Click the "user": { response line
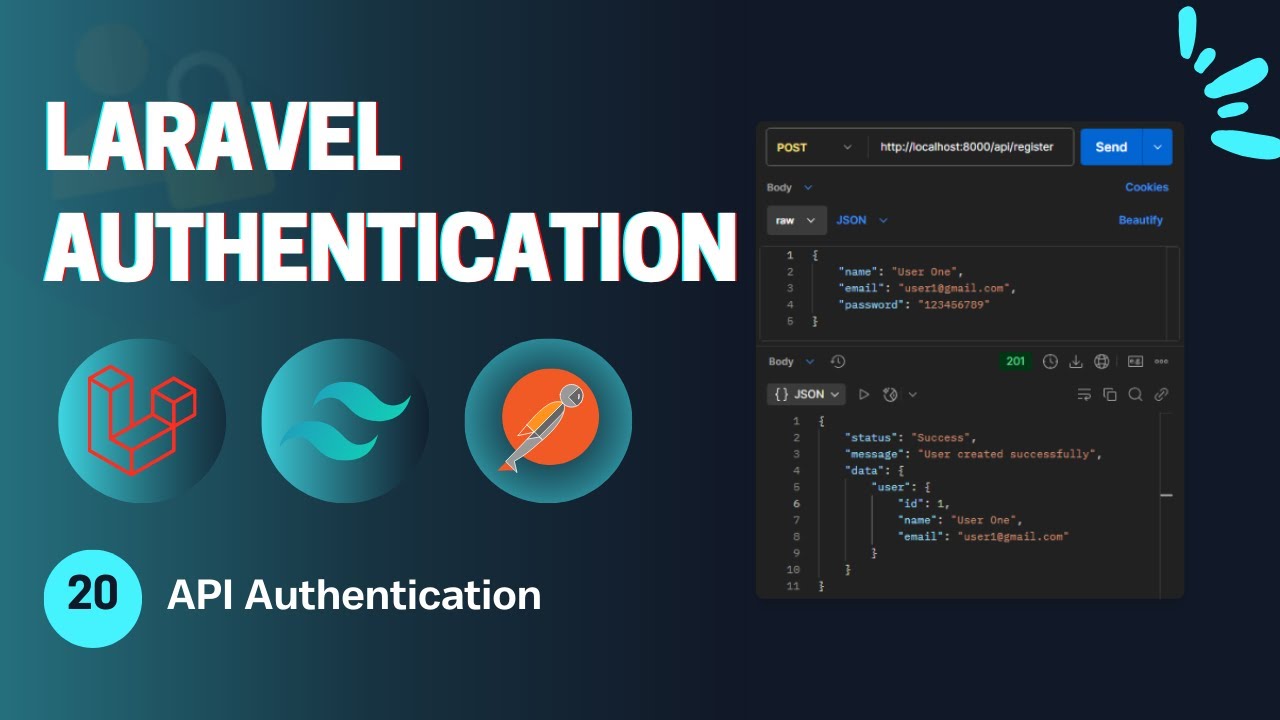 (x=901, y=487)
